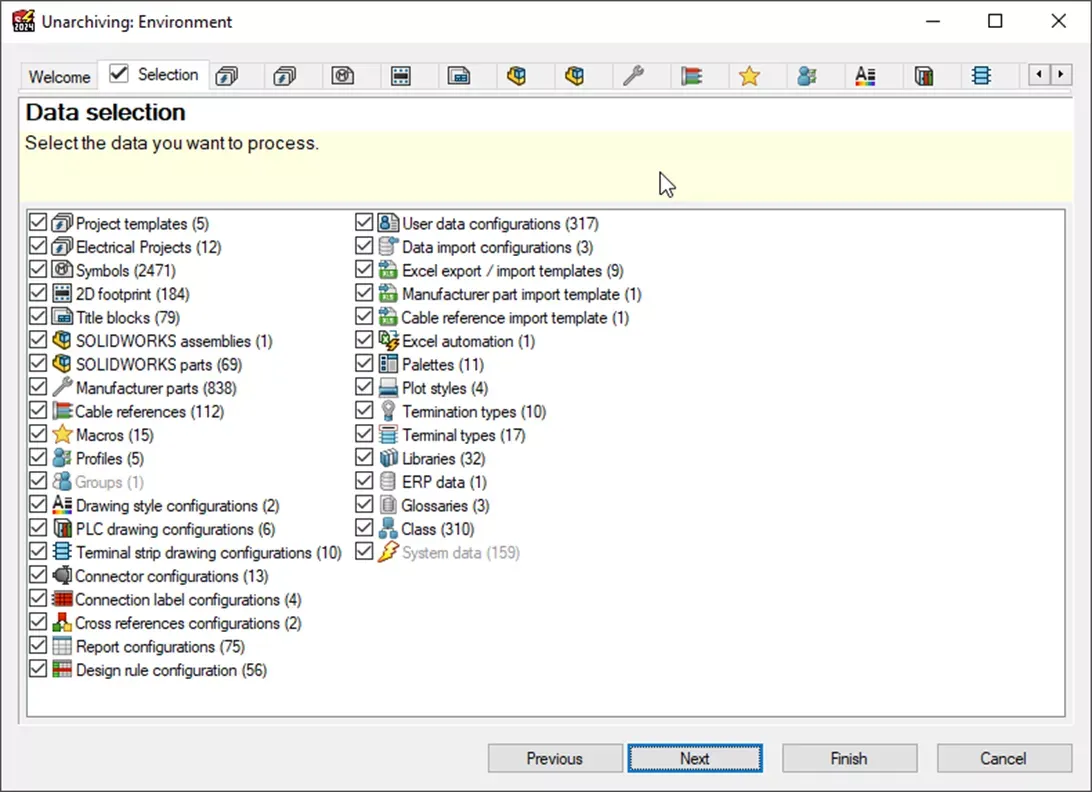Viewport: 1092px width, 792px height.
Task: Proceed with the Next button
Action: click(x=695, y=758)
